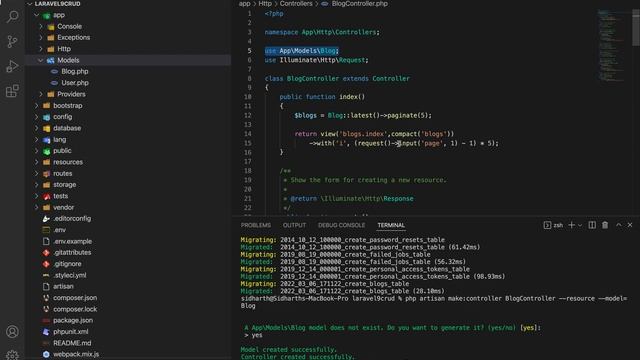Maximize the terminal panel size

pyautogui.click(x=619, y=225)
